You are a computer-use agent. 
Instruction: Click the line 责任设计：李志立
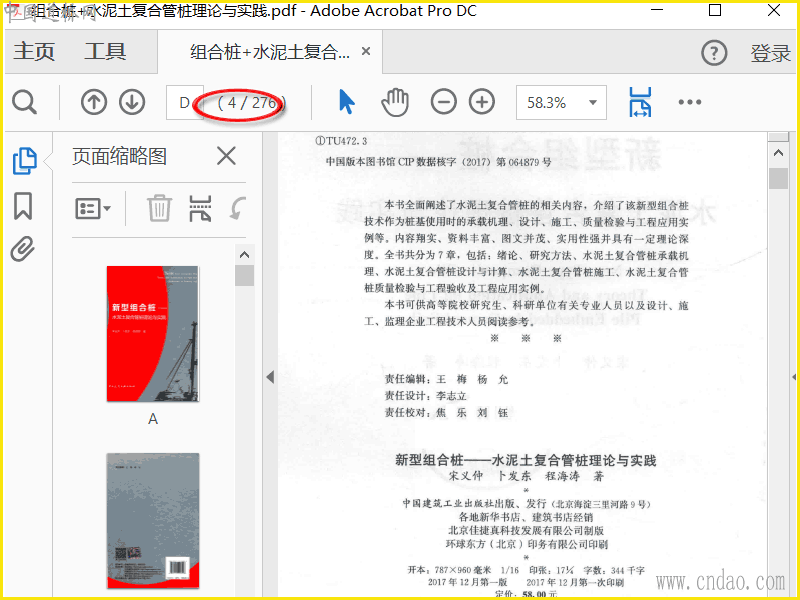click(426, 396)
